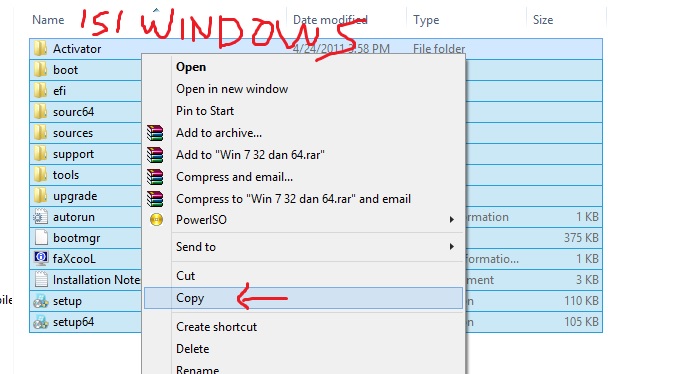Click the autorun file icon
Screen dimensions: 674x374
(40, 217)
